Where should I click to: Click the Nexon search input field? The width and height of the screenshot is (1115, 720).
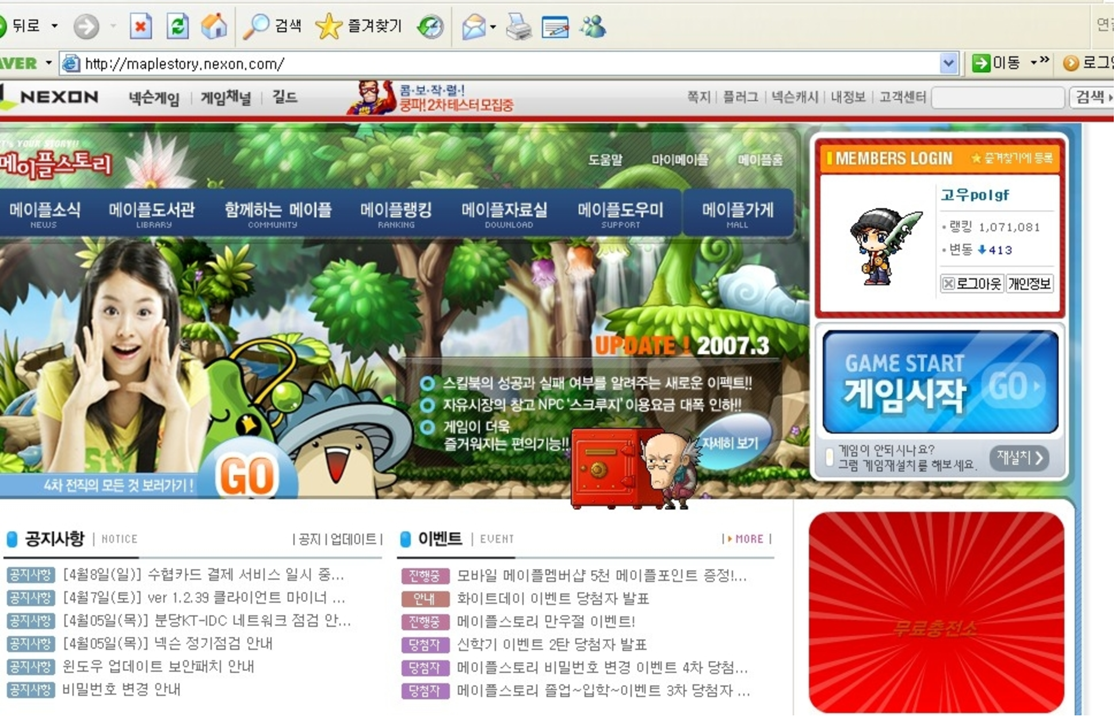point(998,97)
